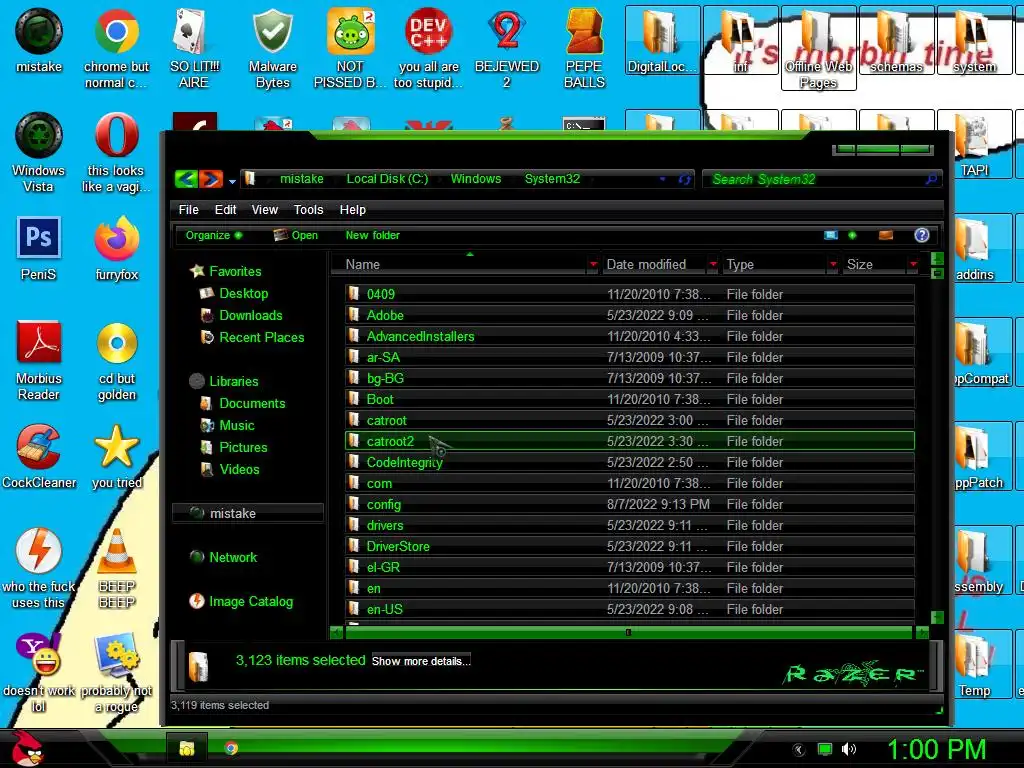Toggle the preview pane icon

886,235
